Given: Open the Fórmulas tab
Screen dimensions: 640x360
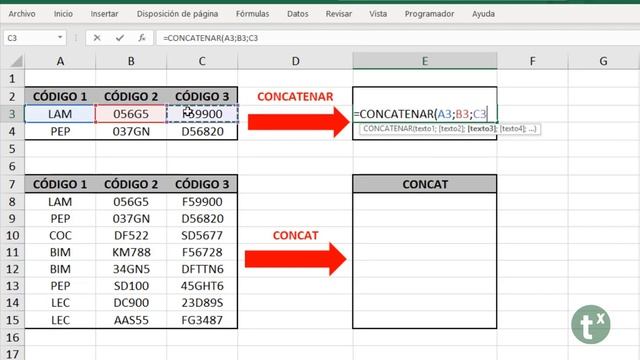Looking at the screenshot, I should (x=252, y=14).
